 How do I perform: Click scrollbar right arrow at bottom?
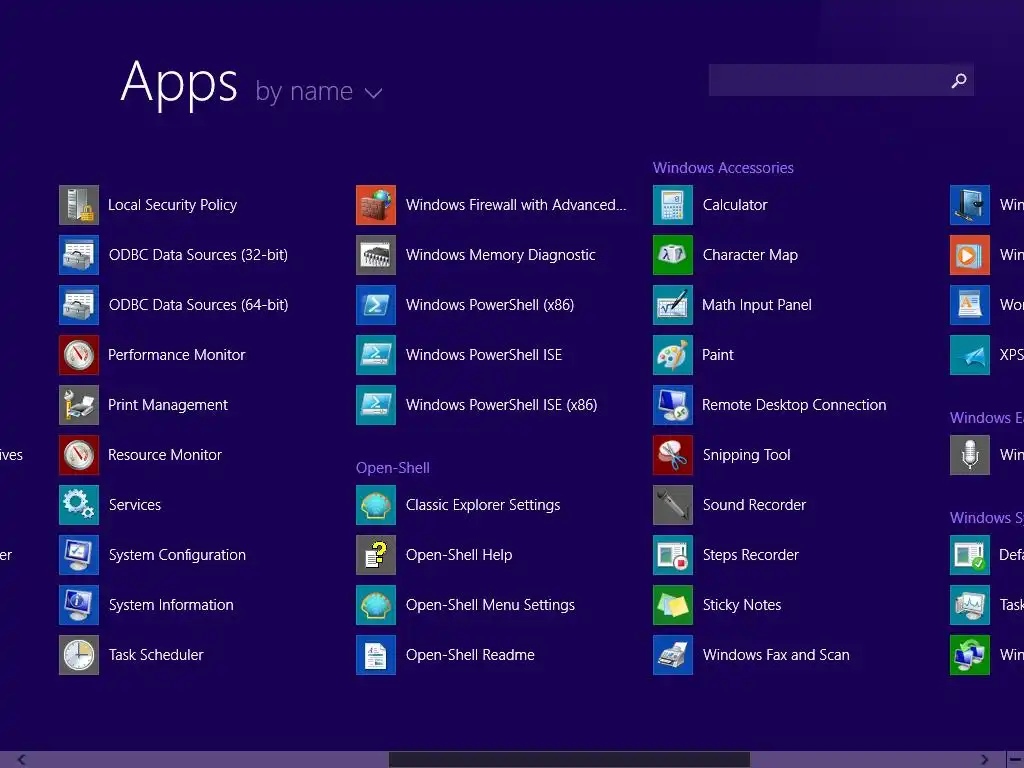[x=984, y=760]
